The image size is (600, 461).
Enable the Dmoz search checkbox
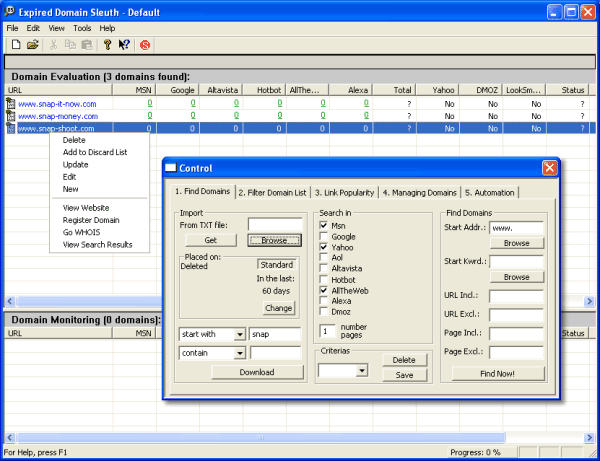324,311
